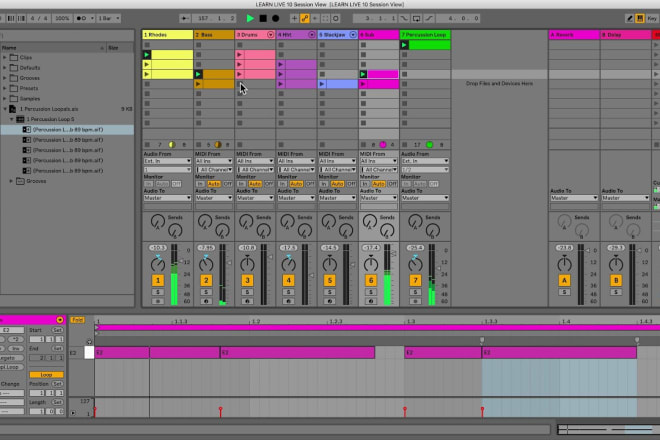660x440 pixels.
Task: Launch the green Percussion Loop clip
Action: pyautogui.click(x=404, y=45)
